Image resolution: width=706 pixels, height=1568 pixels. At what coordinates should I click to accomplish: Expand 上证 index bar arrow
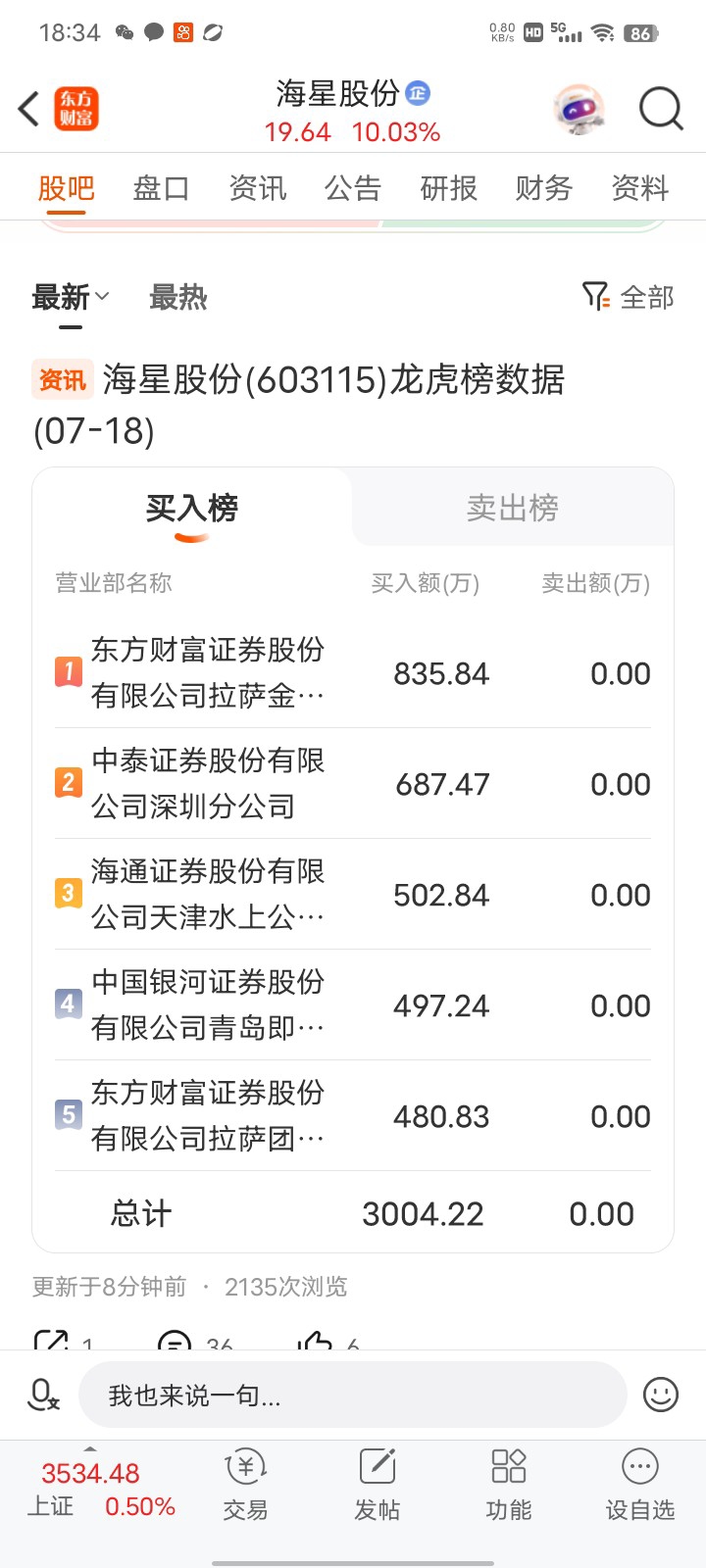[90, 1448]
